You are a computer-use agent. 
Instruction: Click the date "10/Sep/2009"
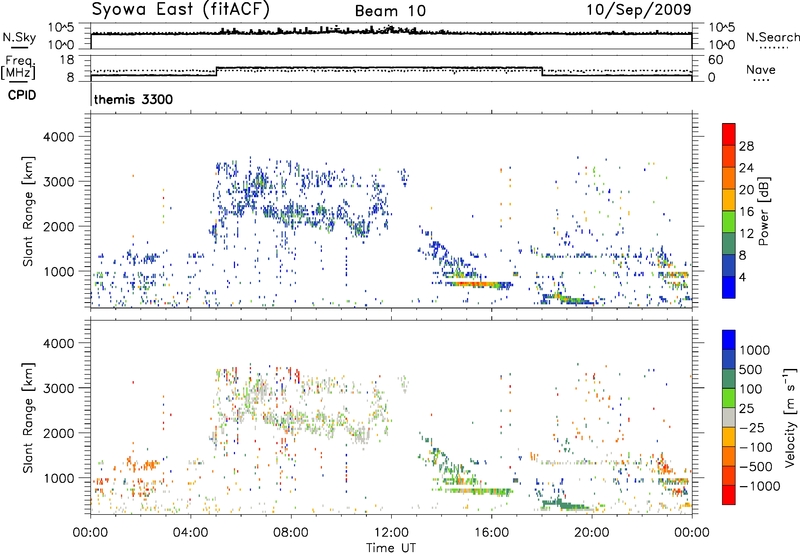point(639,9)
